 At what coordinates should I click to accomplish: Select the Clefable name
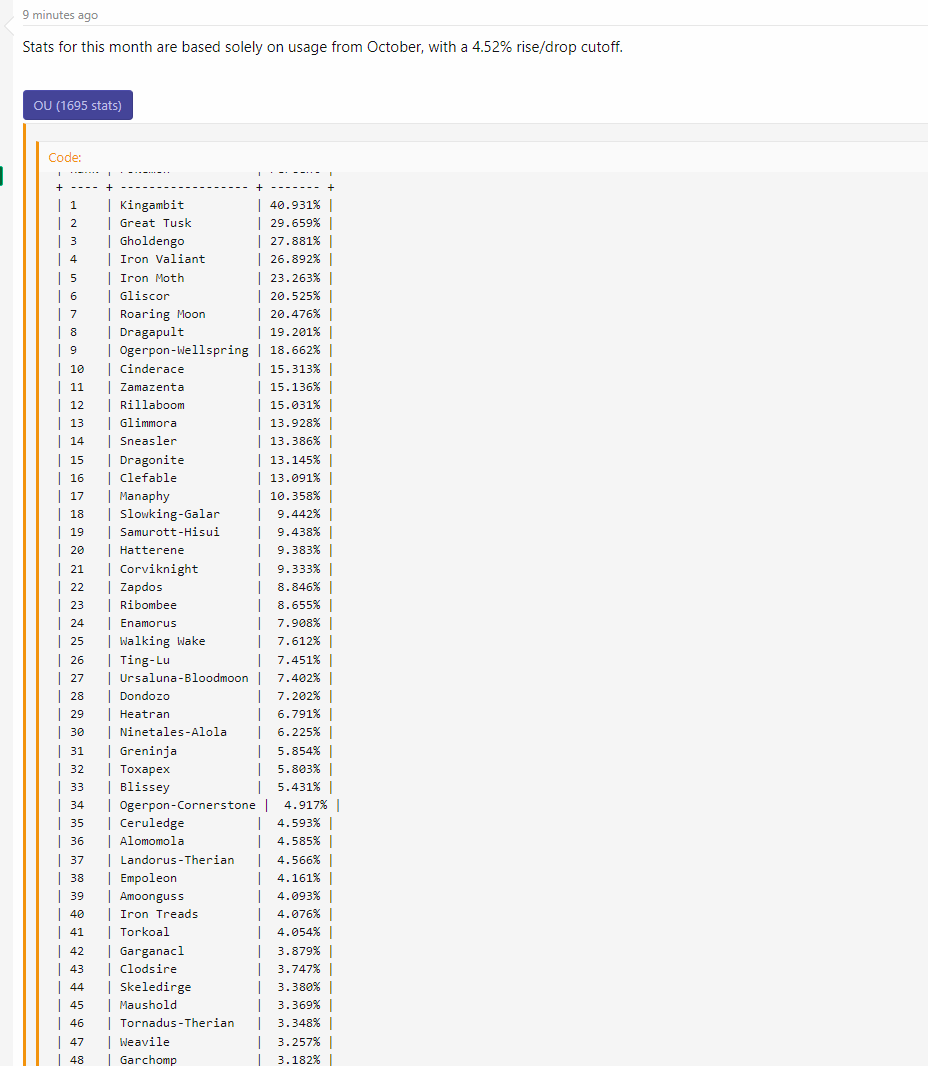[148, 478]
